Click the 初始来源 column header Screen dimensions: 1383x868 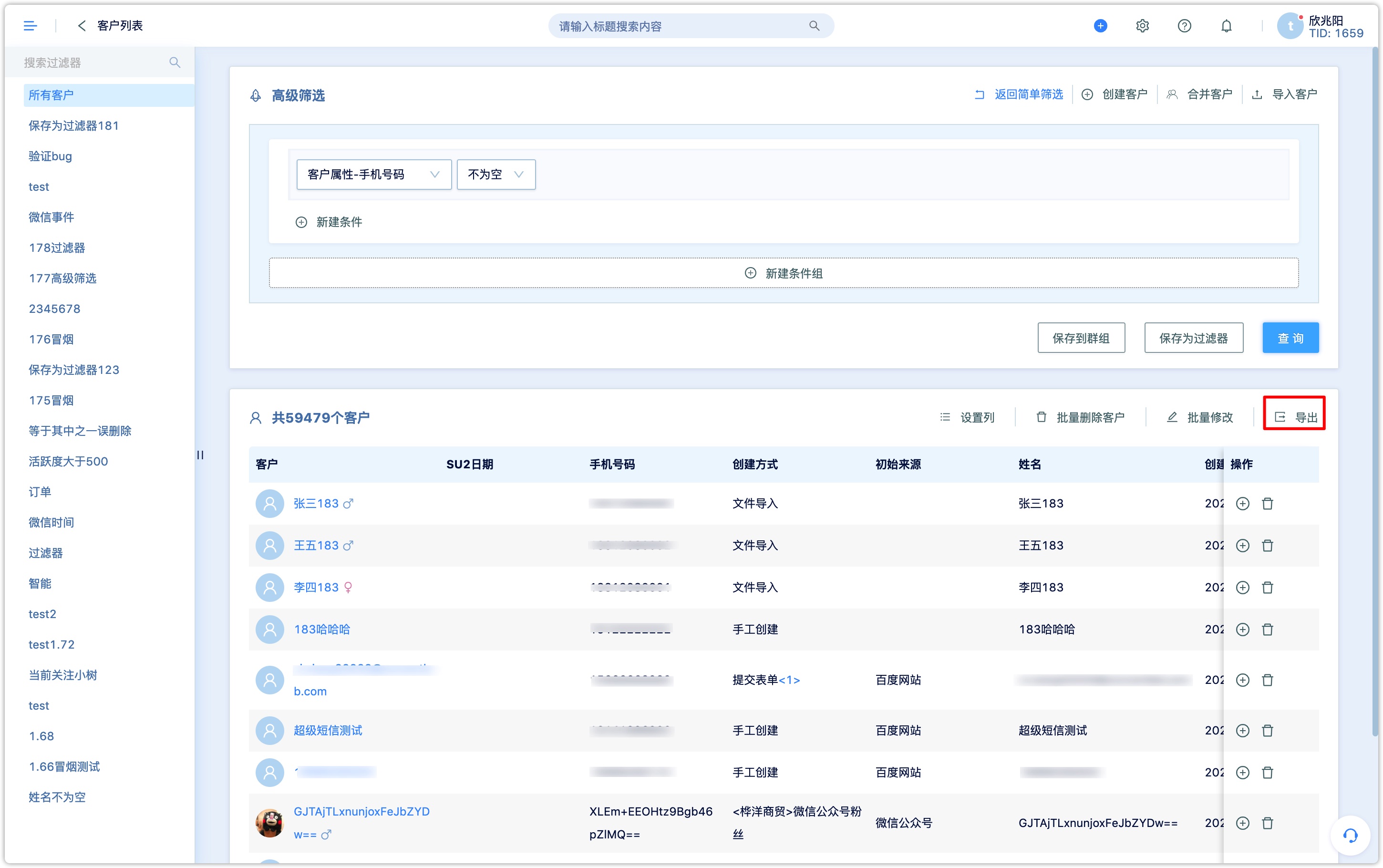point(898,465)
